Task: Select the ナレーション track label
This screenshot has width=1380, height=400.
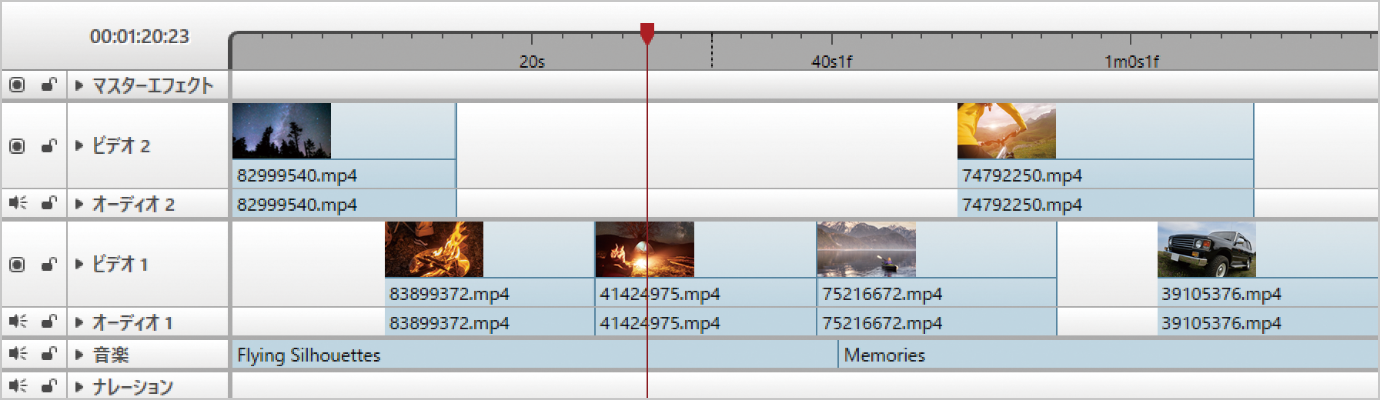Action: pos(132,387)
